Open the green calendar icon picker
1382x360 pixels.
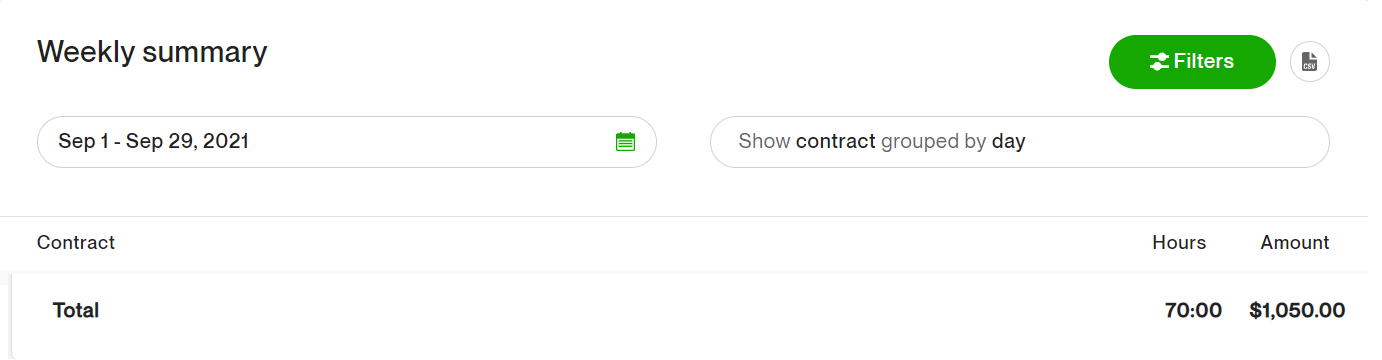[625, 142]
